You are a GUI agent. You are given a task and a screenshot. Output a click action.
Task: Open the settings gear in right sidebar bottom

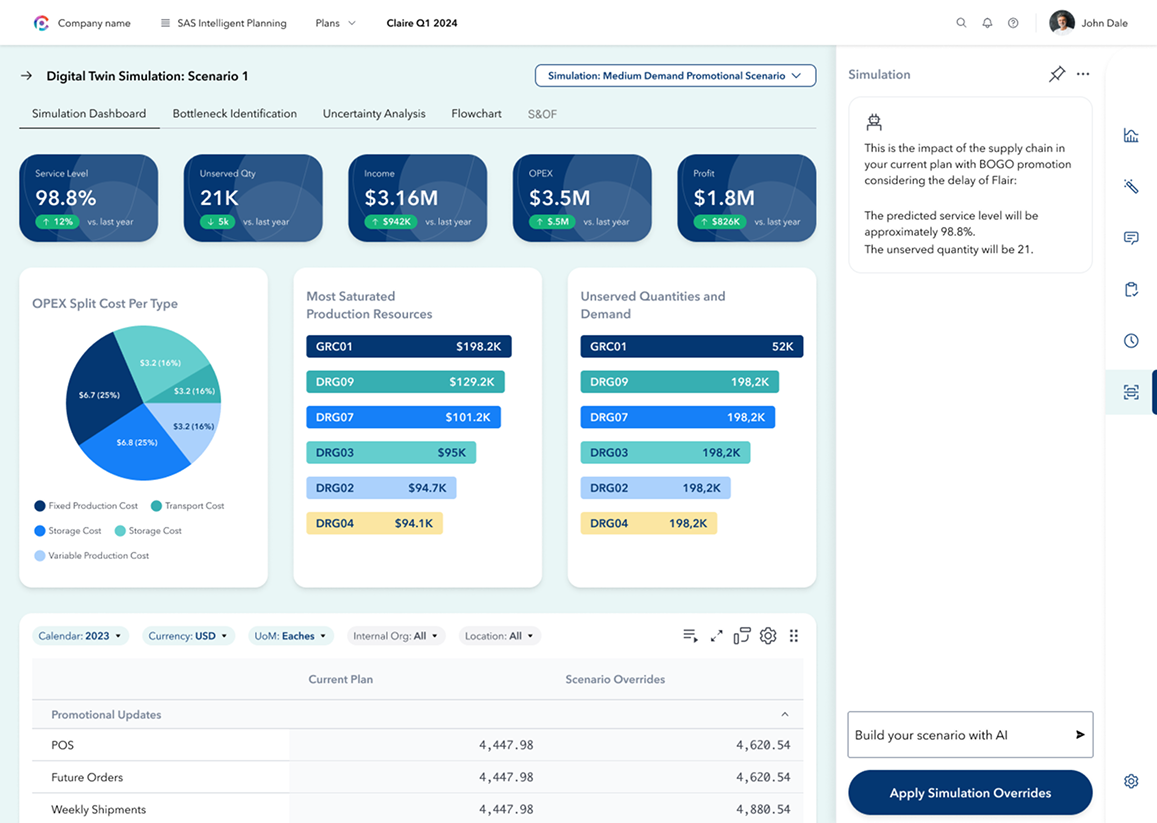pyautogui.click(x=1130, y=781)
